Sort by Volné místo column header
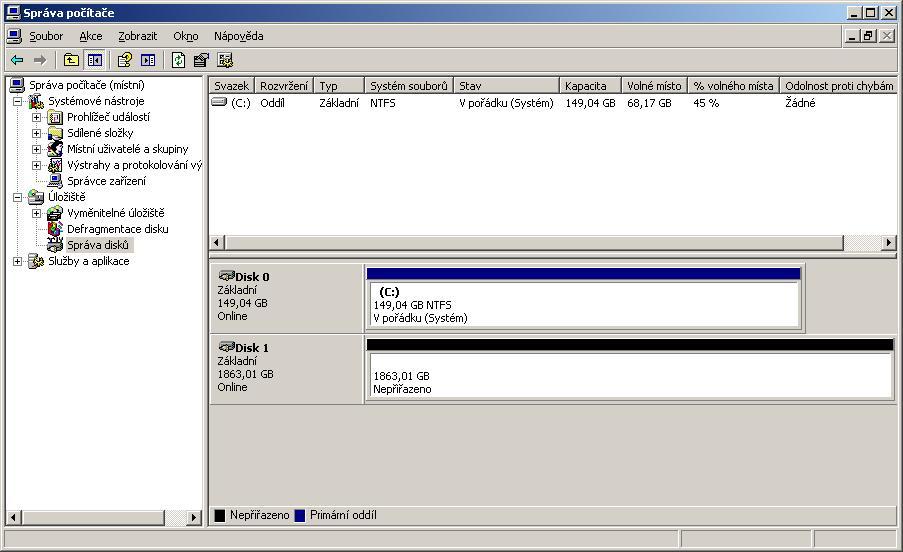This screenshot has height=552, width=903. click(x=654, y=86)
